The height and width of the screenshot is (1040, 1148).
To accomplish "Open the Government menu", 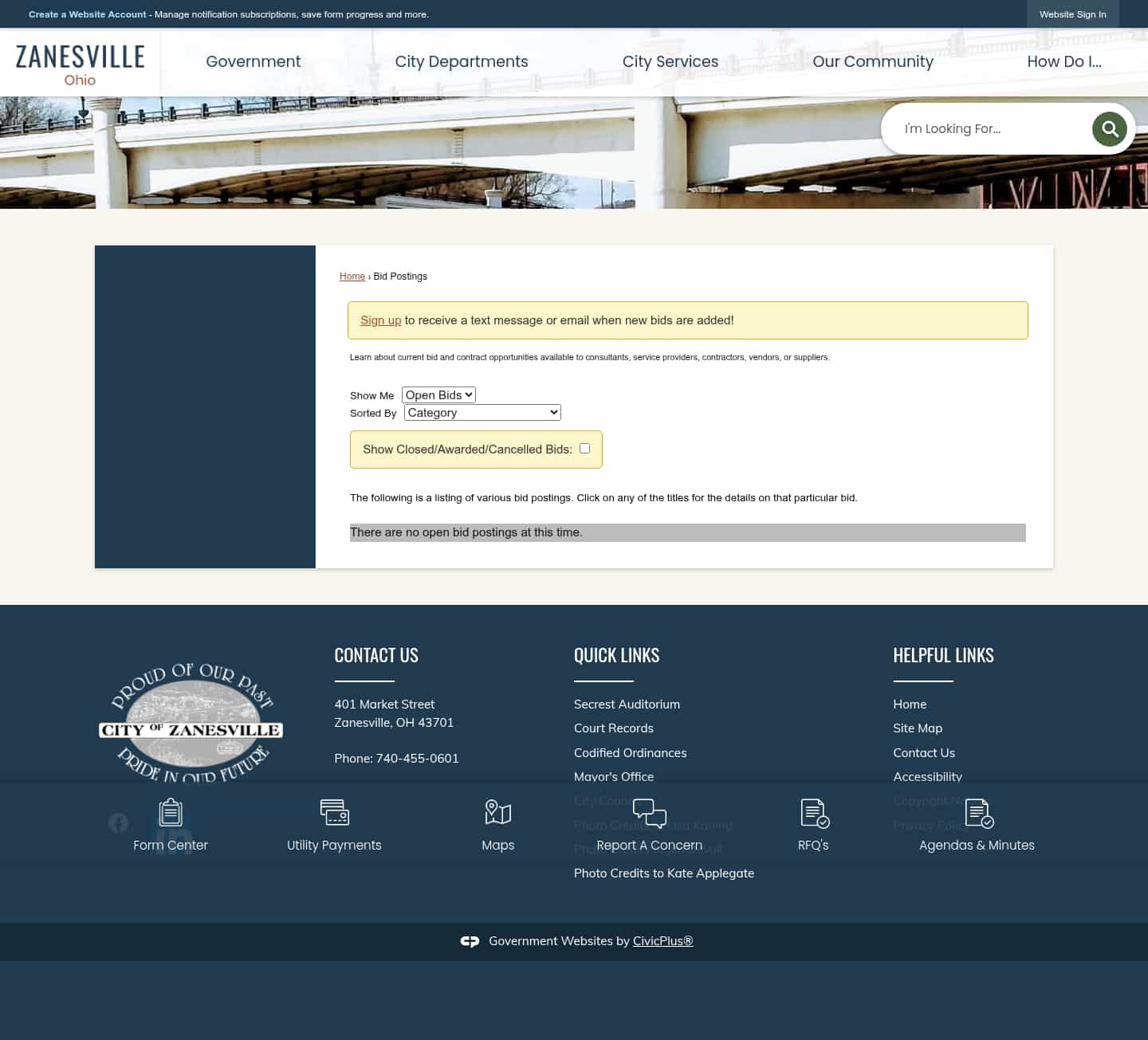I will 253,61.
